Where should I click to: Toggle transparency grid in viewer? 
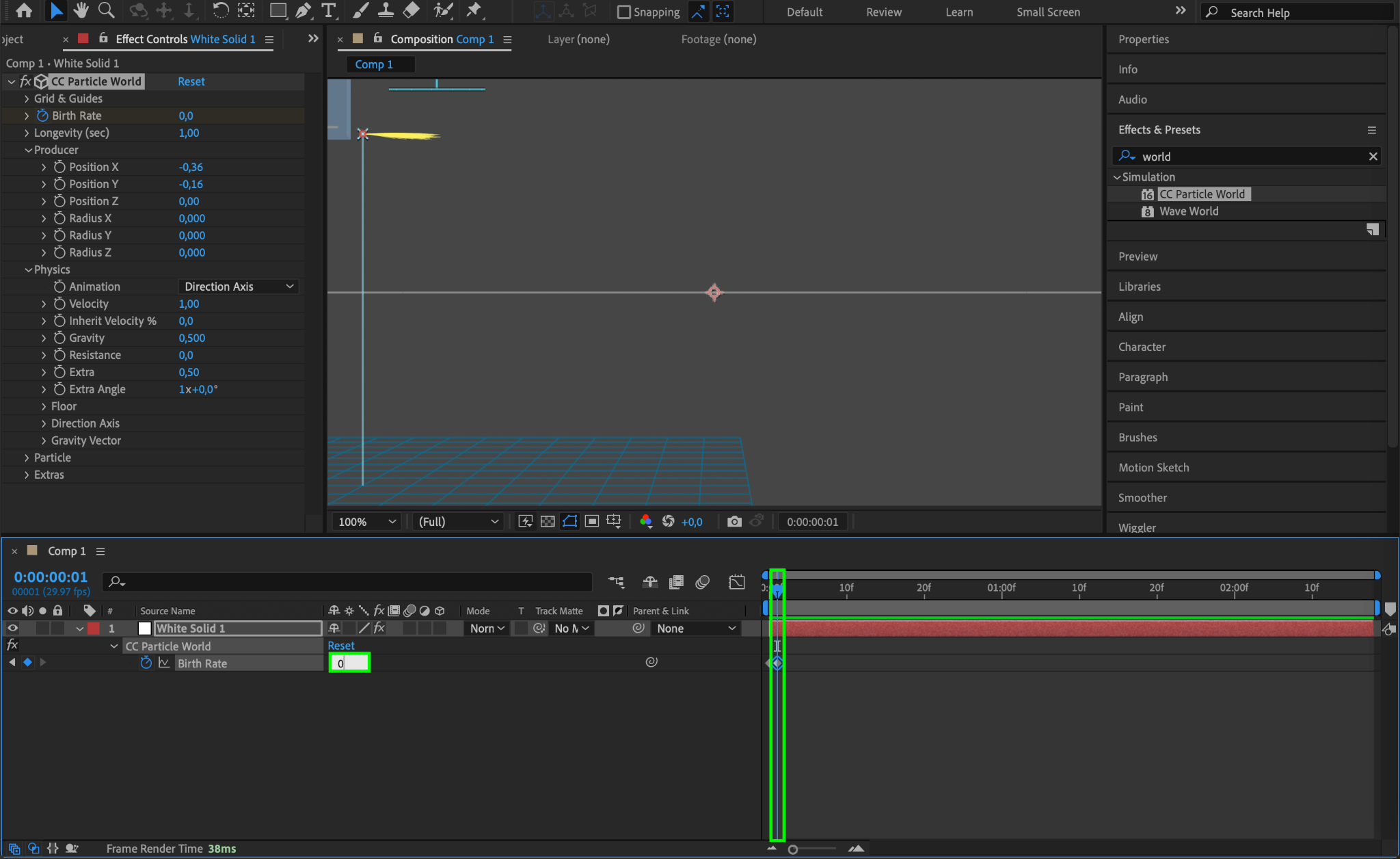pyautogui.click(x=548, y=521)
